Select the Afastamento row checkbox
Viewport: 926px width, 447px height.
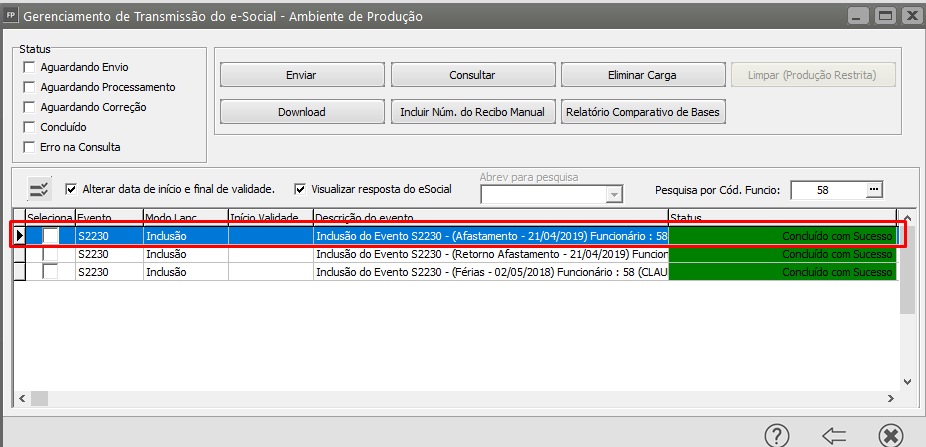click(51, 236)
